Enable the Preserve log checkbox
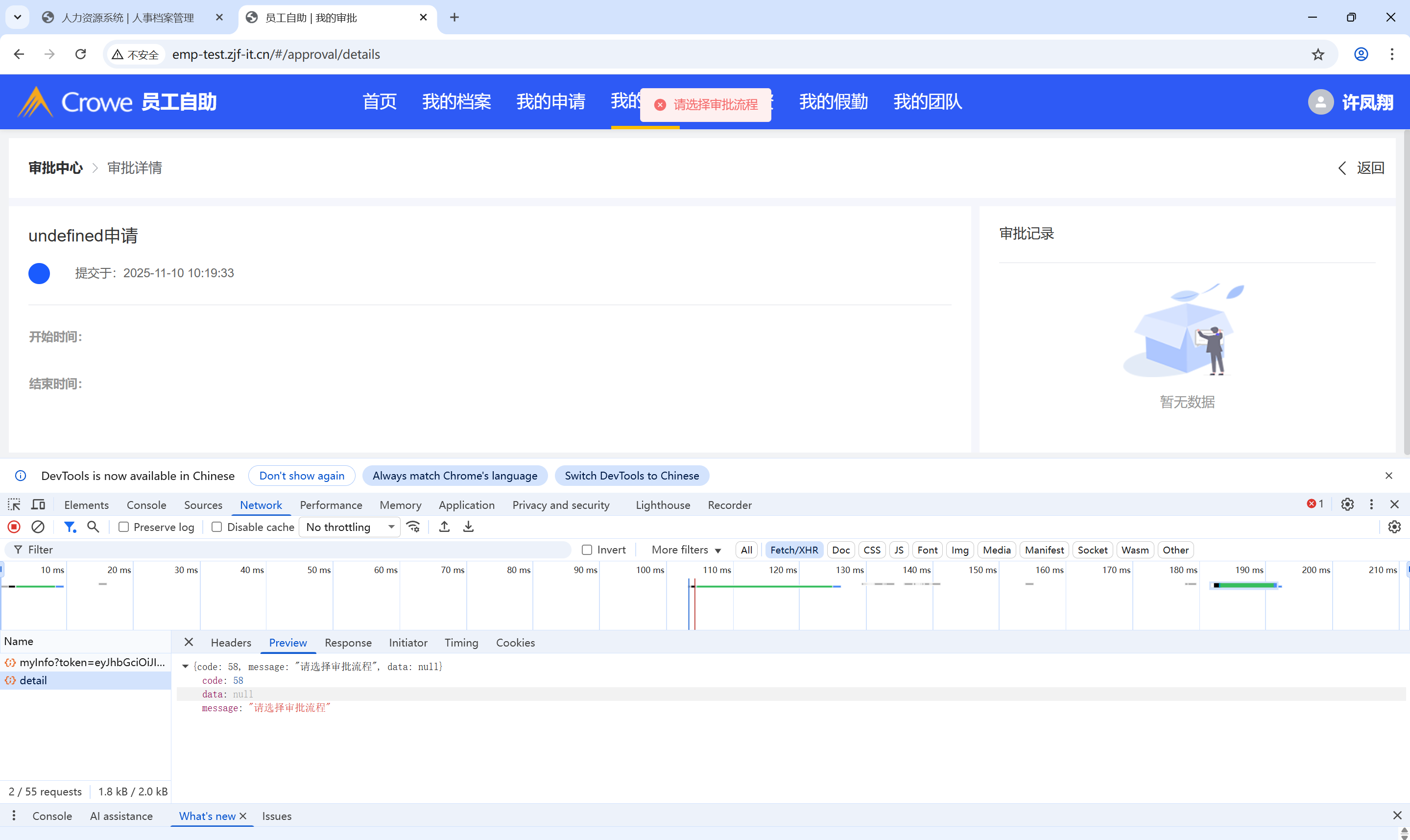1410x840 pixels. tap(123, 527)
